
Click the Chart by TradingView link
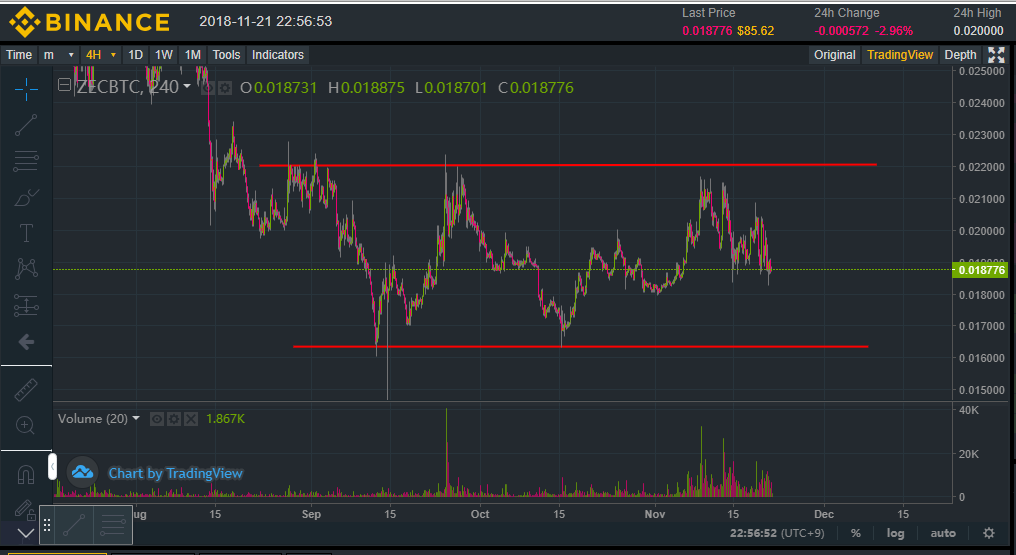(x=175, y=473)
